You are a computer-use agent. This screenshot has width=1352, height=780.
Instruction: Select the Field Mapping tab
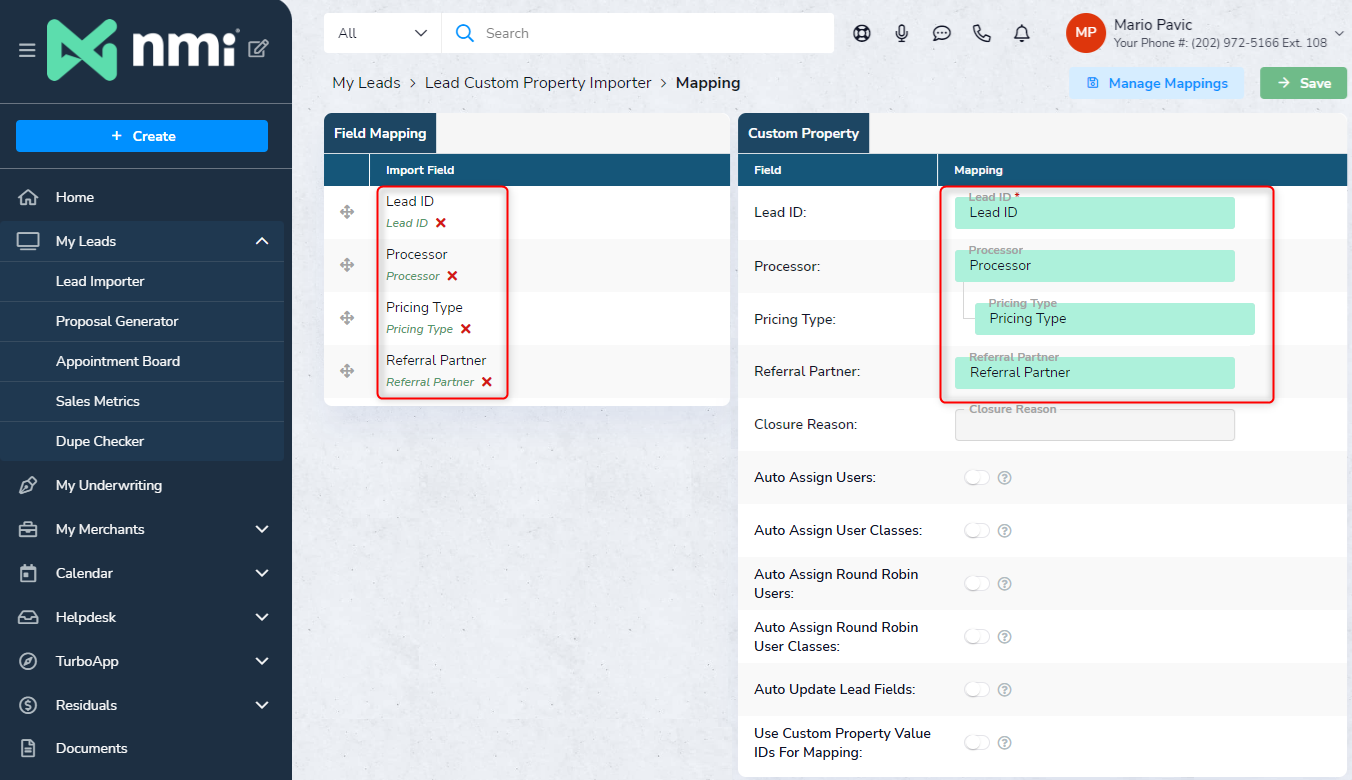[x=380, y=133]
